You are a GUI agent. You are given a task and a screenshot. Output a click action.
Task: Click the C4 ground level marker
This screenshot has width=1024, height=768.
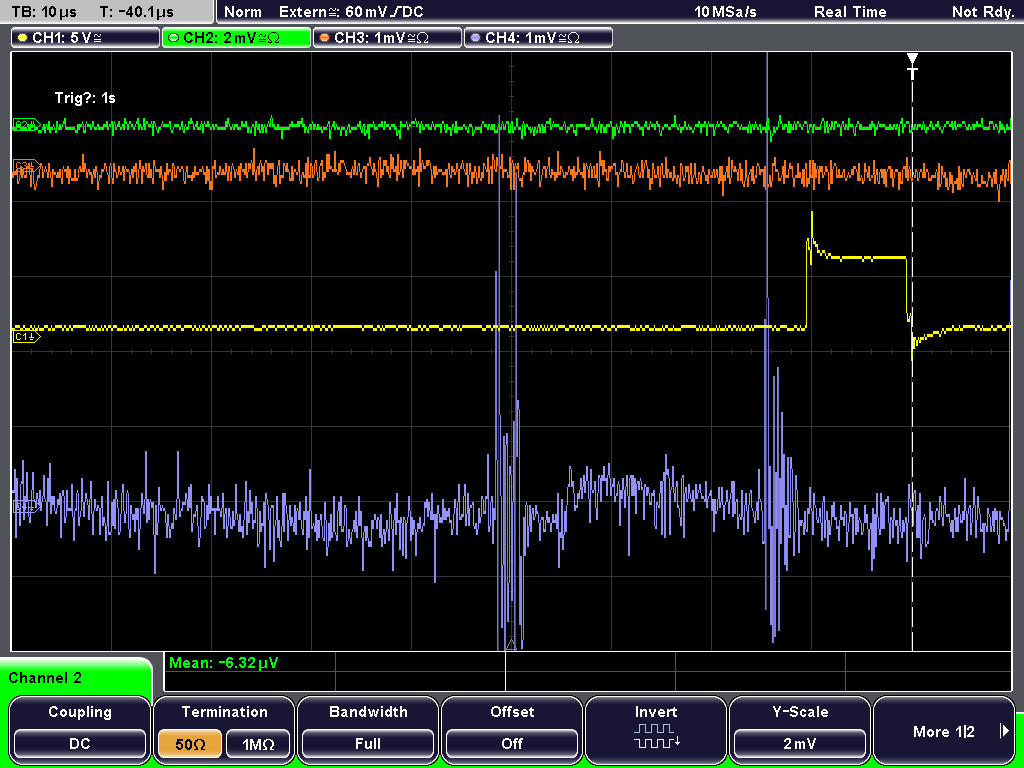[x=27, y=506]
